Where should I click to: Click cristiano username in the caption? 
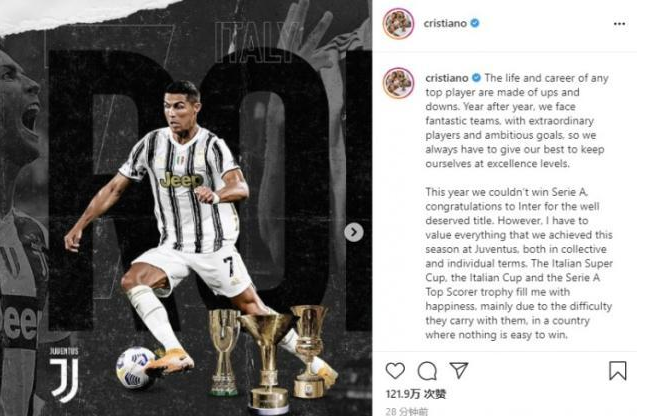pyautogui.click(x=447, y=78)
